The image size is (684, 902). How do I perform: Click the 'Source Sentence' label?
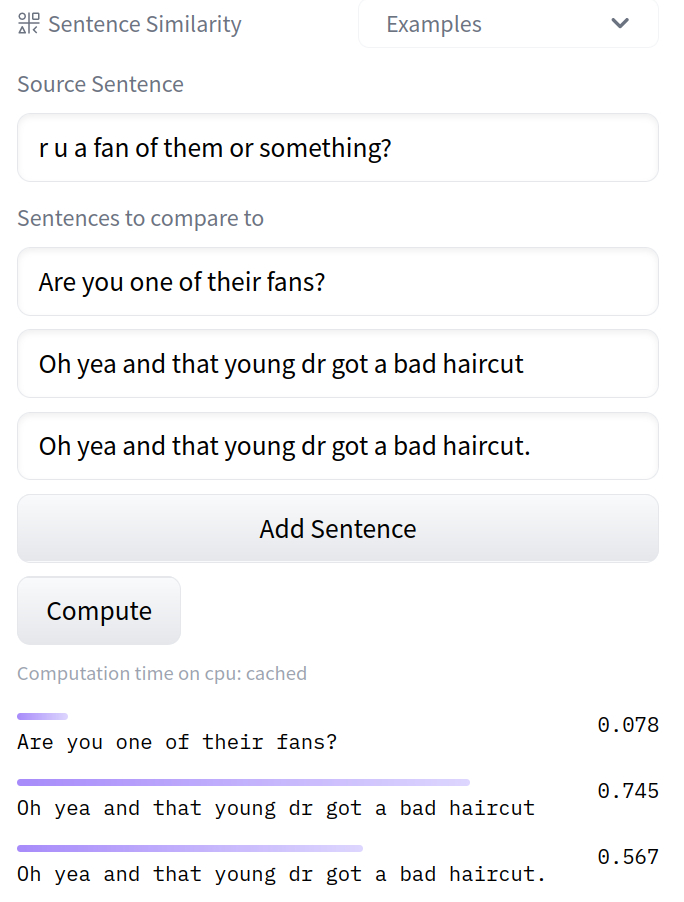tap(100, 84)
